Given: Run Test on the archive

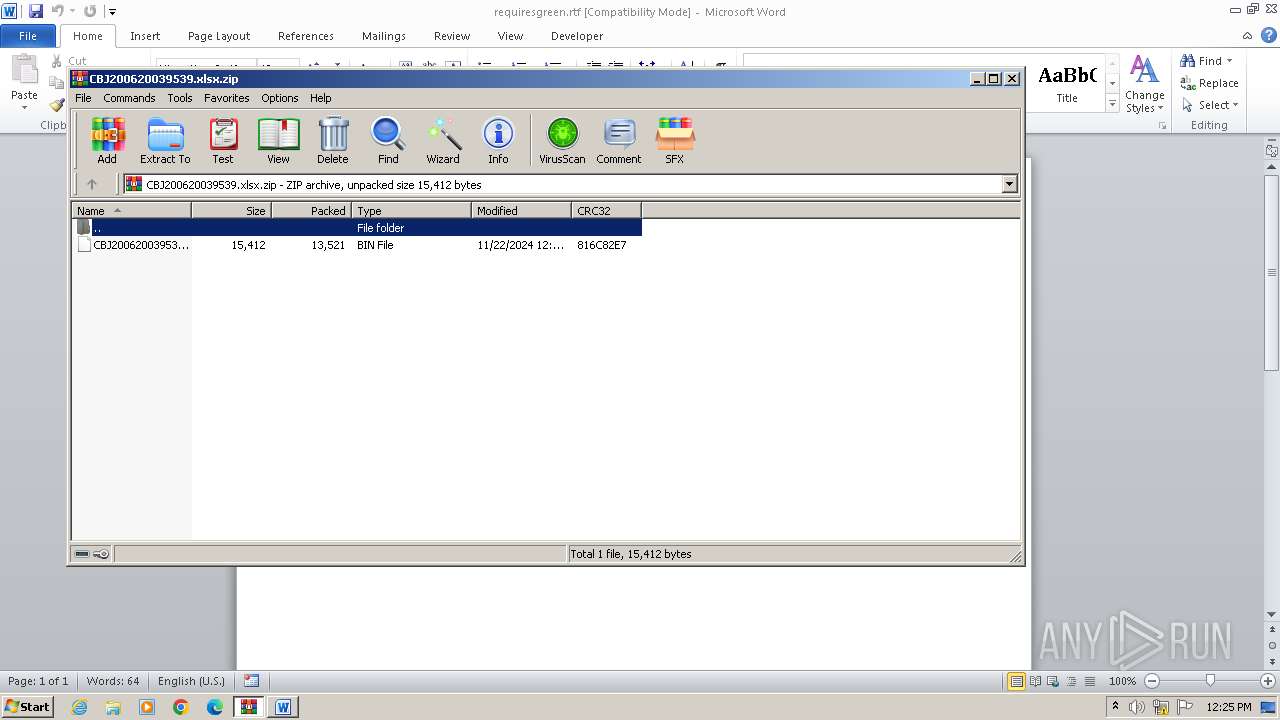Looking at the screenshot, I should pos(222,141).
